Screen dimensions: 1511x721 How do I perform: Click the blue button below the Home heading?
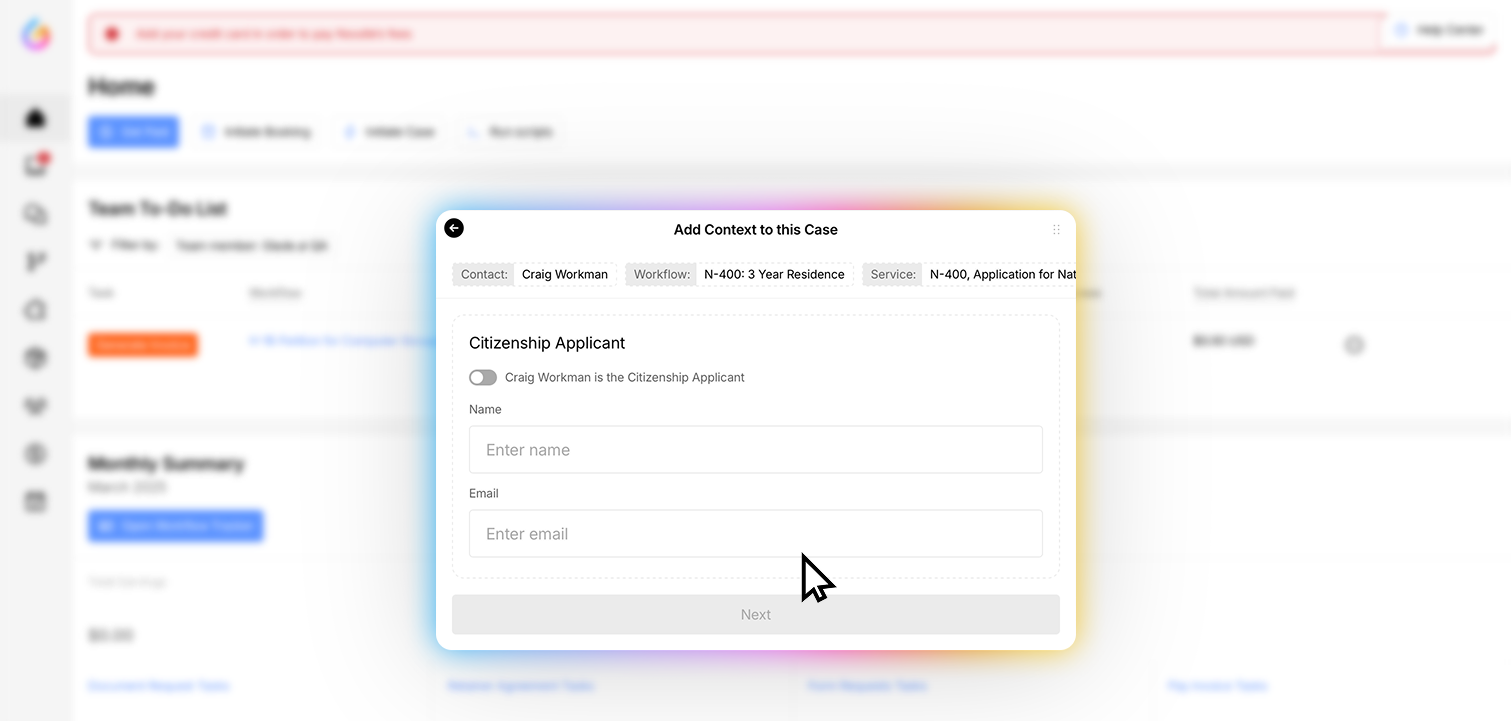coord(133,132)
